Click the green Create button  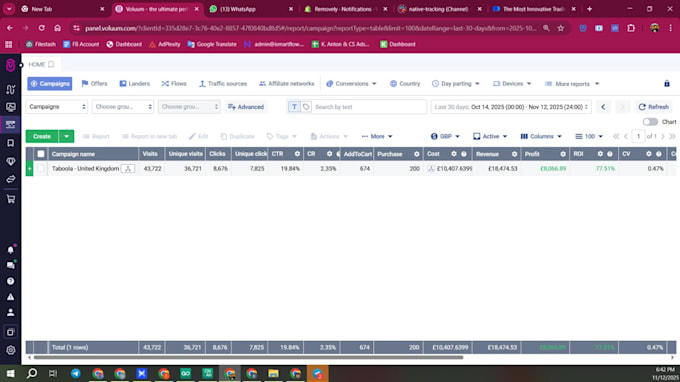coord(42,136)
